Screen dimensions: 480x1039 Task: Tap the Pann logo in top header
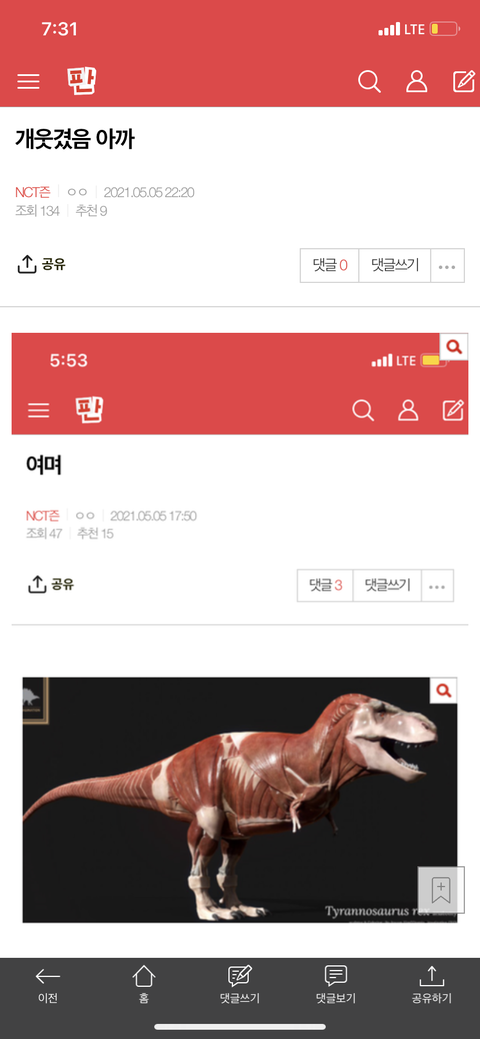[82, 81]
